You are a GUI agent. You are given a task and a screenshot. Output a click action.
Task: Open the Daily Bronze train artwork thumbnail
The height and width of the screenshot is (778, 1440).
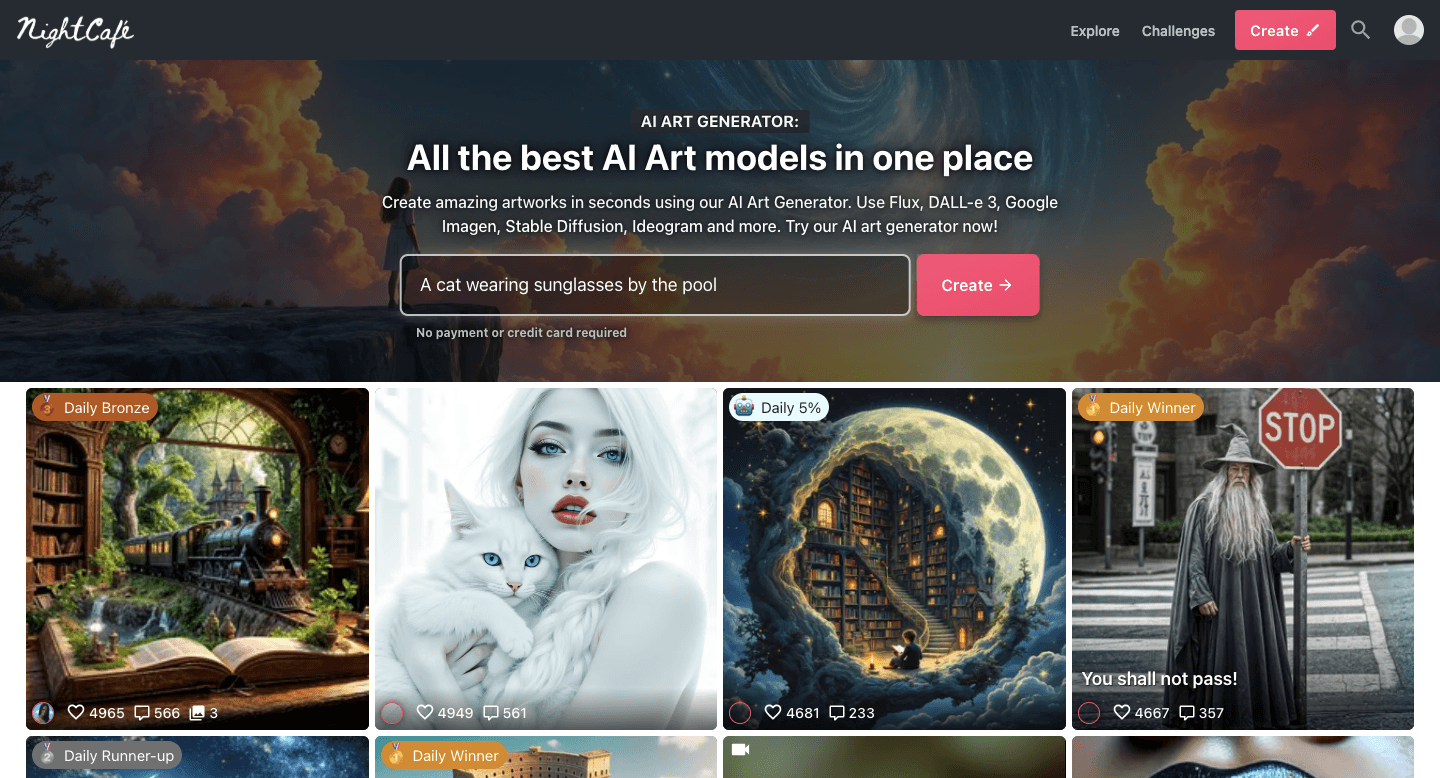(197, 559)
